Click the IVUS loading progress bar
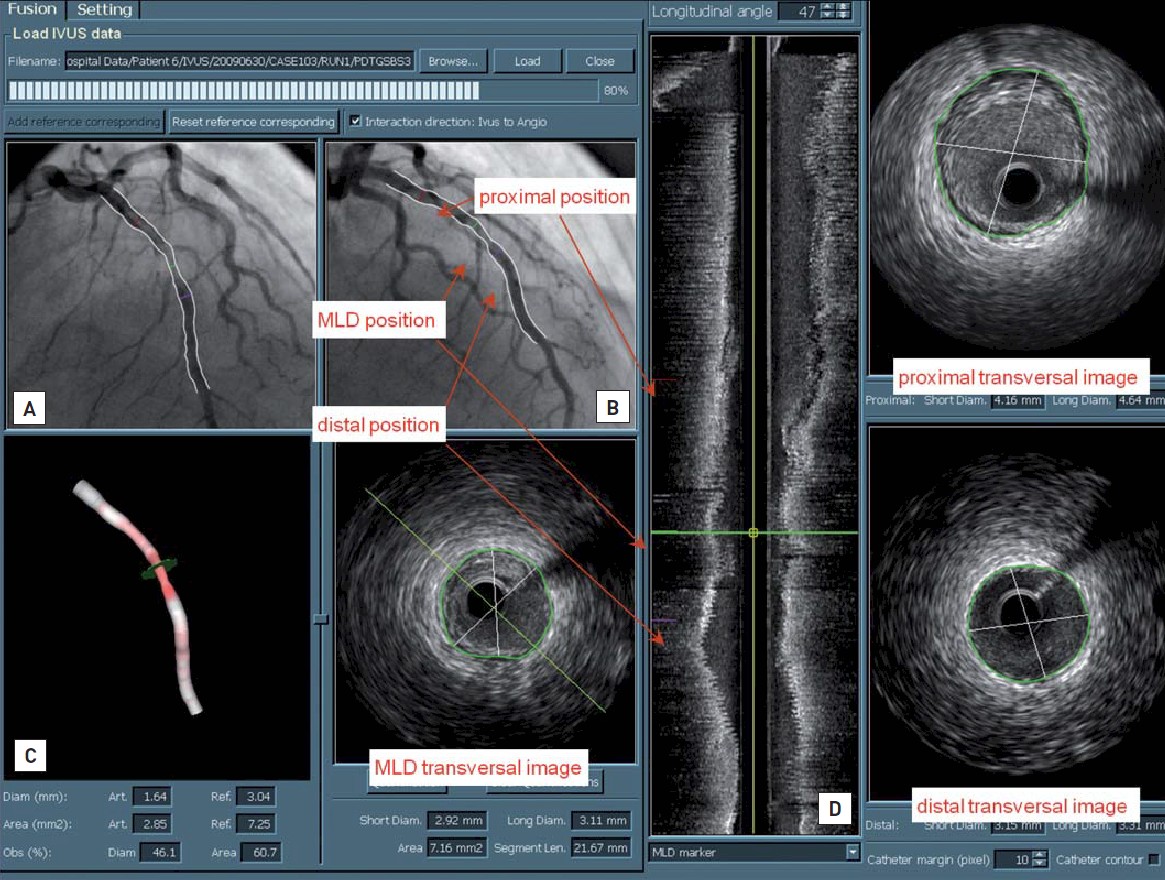Screen dimensions: 1165x880 click(x=300, y=90)
